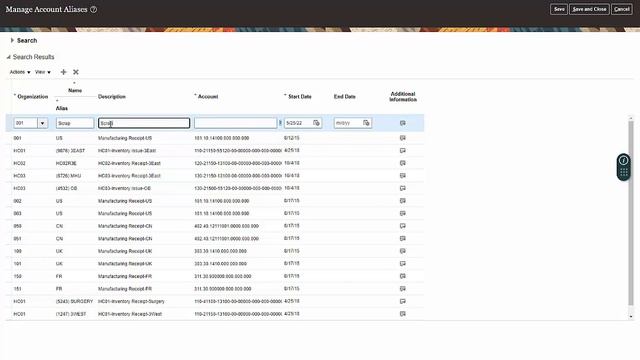Click the empty Account input field
The height and width of the screenshot is (360, 640).
coord(236,123)
